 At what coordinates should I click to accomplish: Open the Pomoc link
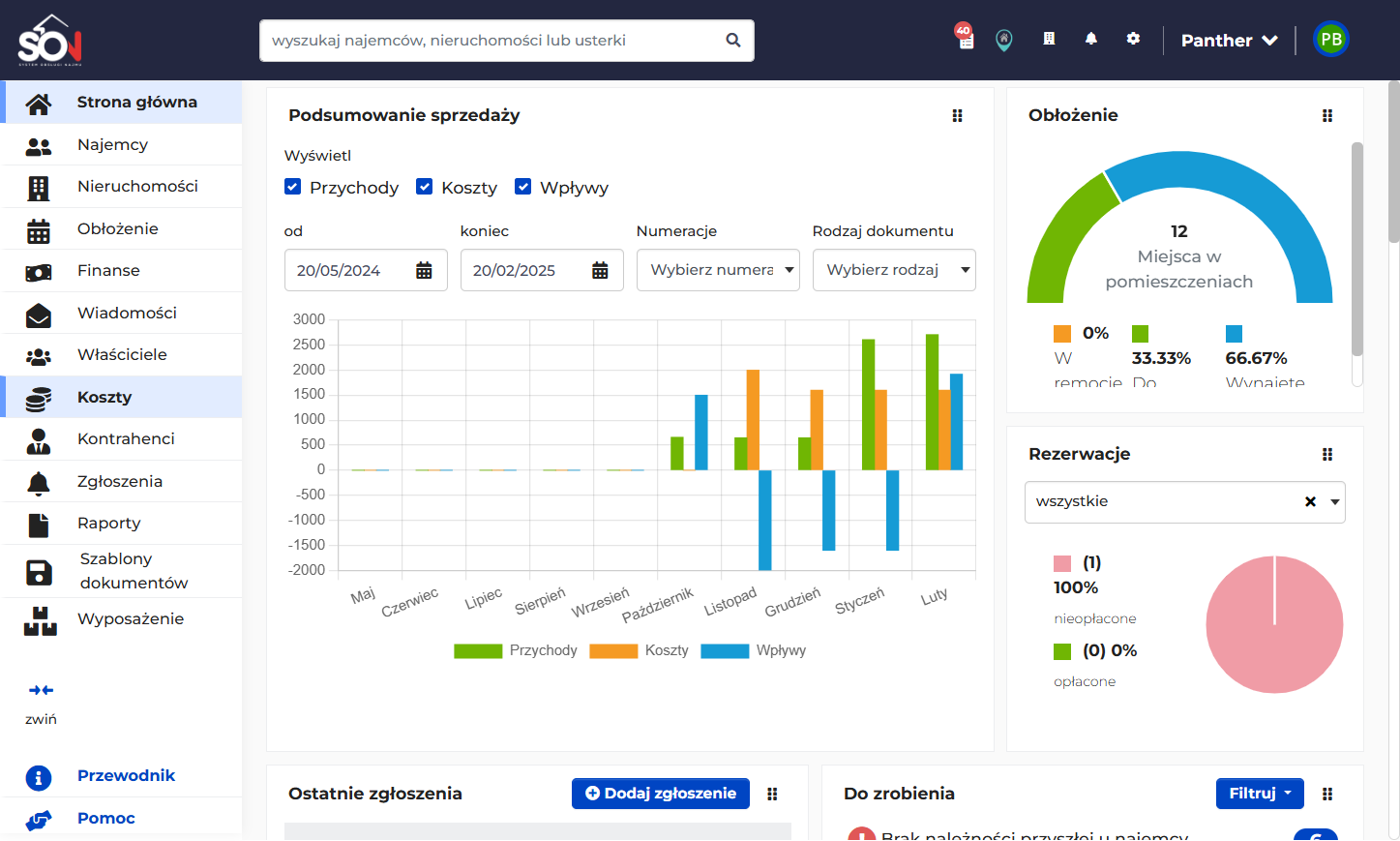[x=106, y=819]
